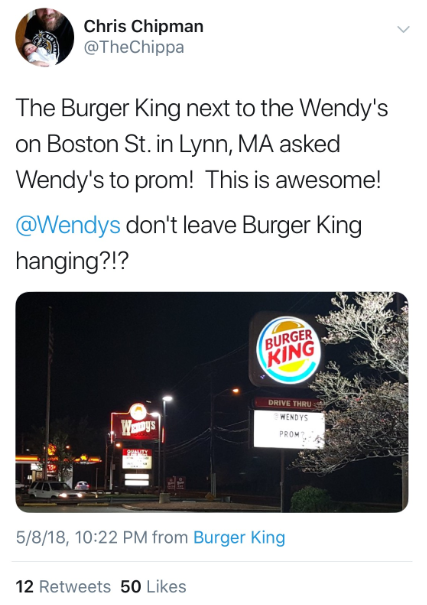Image resolution: width=427 pixels, height=605 pixels.
Task: Click the bright streetlight in the photo
Action: click(x=167, y=399)
